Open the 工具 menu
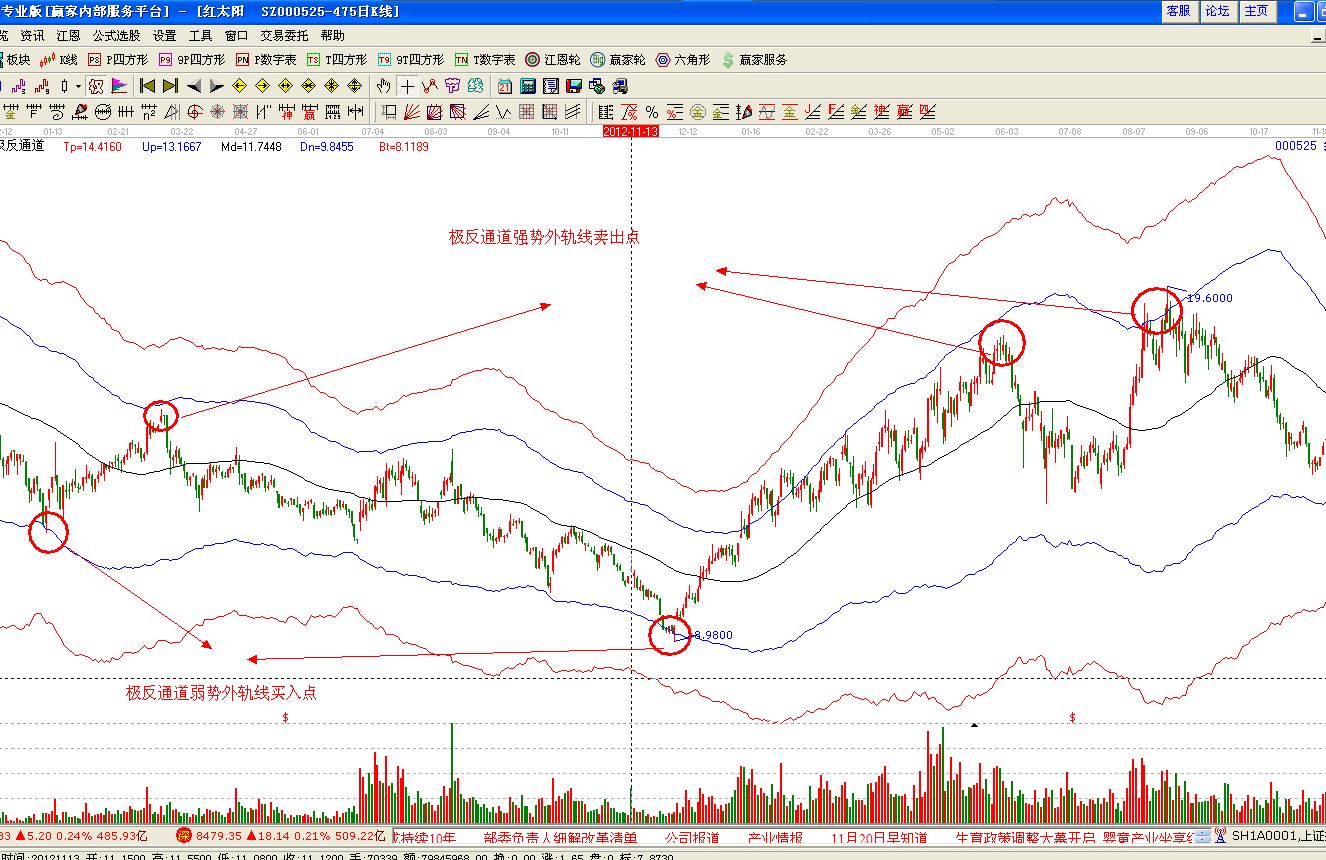The width and height of the screenshot is (1326, 860). point(200,35)
